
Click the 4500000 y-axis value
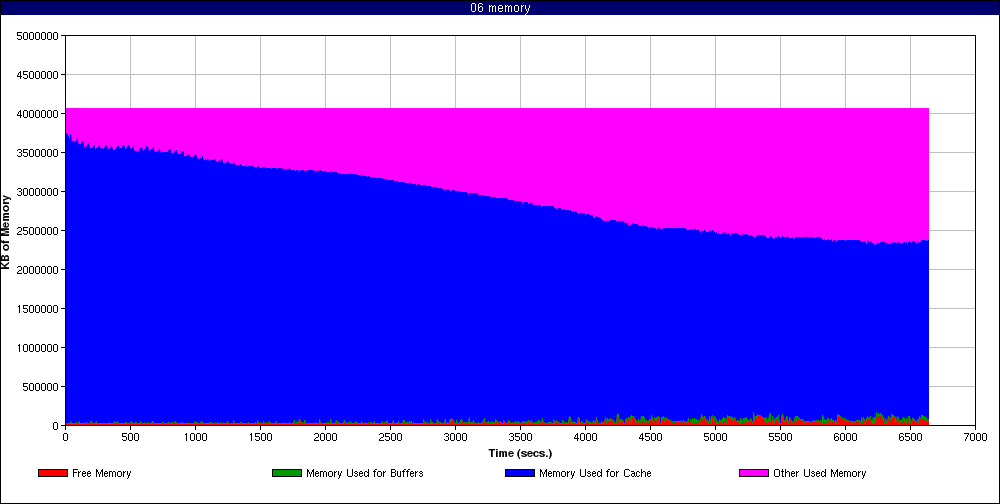38,75
